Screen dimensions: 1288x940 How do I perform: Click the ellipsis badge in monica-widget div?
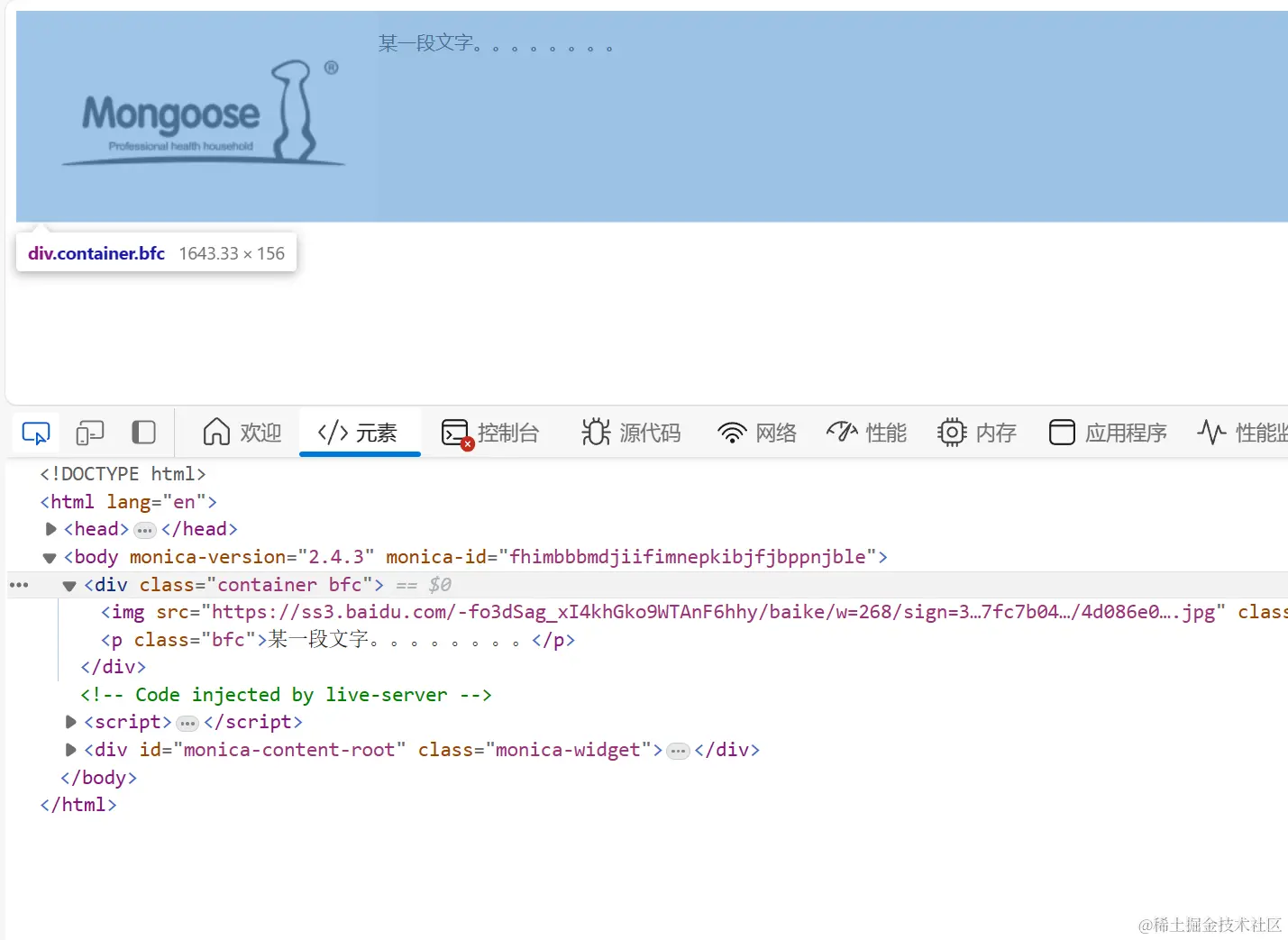pos(679,751)
